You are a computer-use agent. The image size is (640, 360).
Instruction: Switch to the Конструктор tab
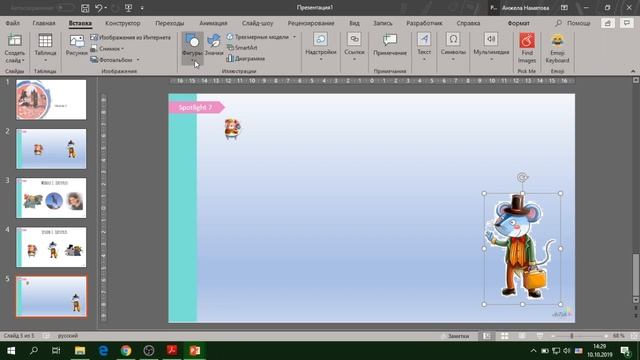point(122,23)
